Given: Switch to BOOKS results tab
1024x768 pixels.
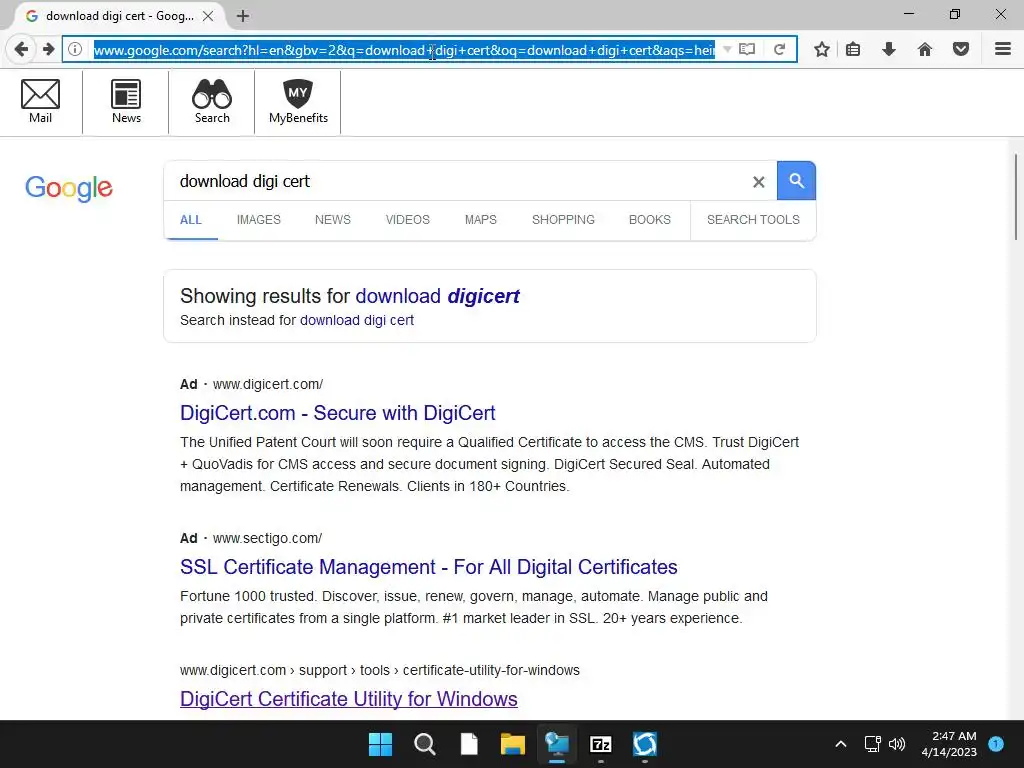Looking at the screenshot, I should click(x=650, y=220).
